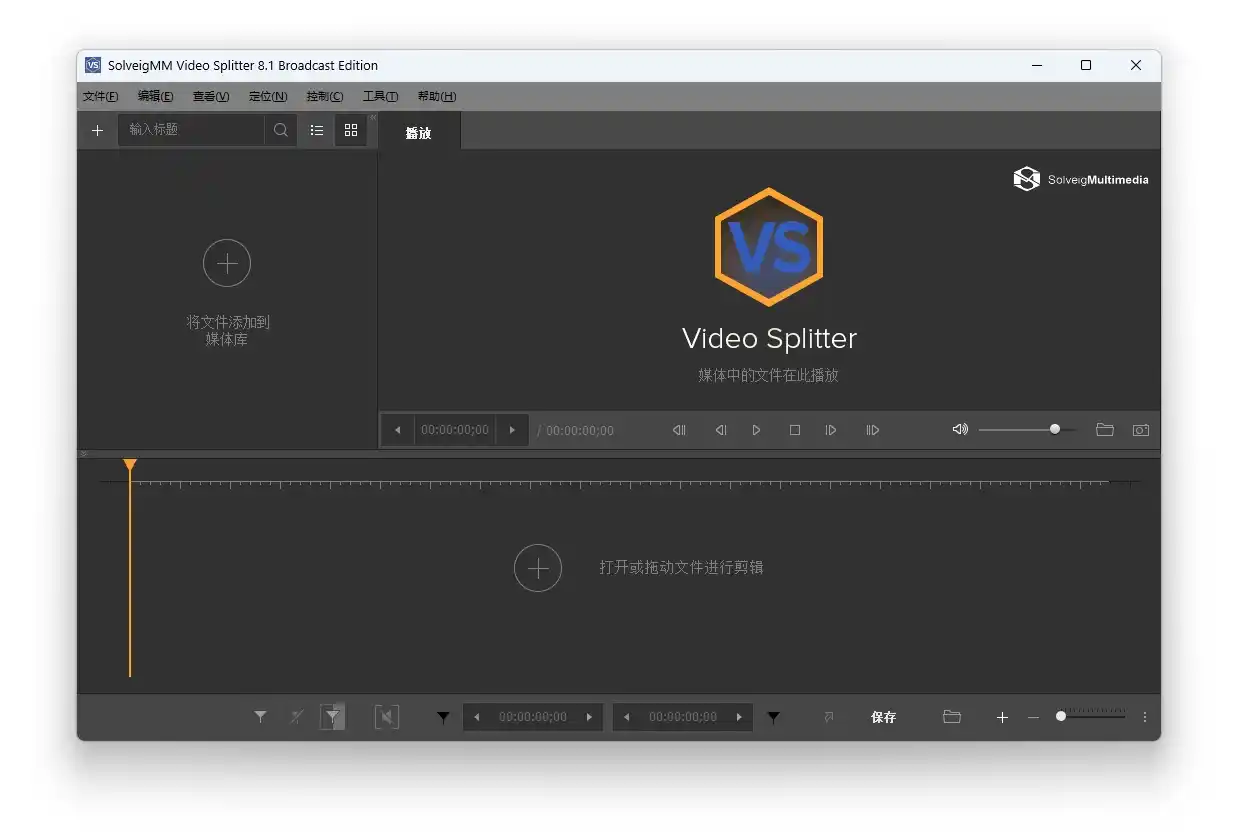Open the 帮助(H) menu

pyautogui.click(x=437, y=97)
